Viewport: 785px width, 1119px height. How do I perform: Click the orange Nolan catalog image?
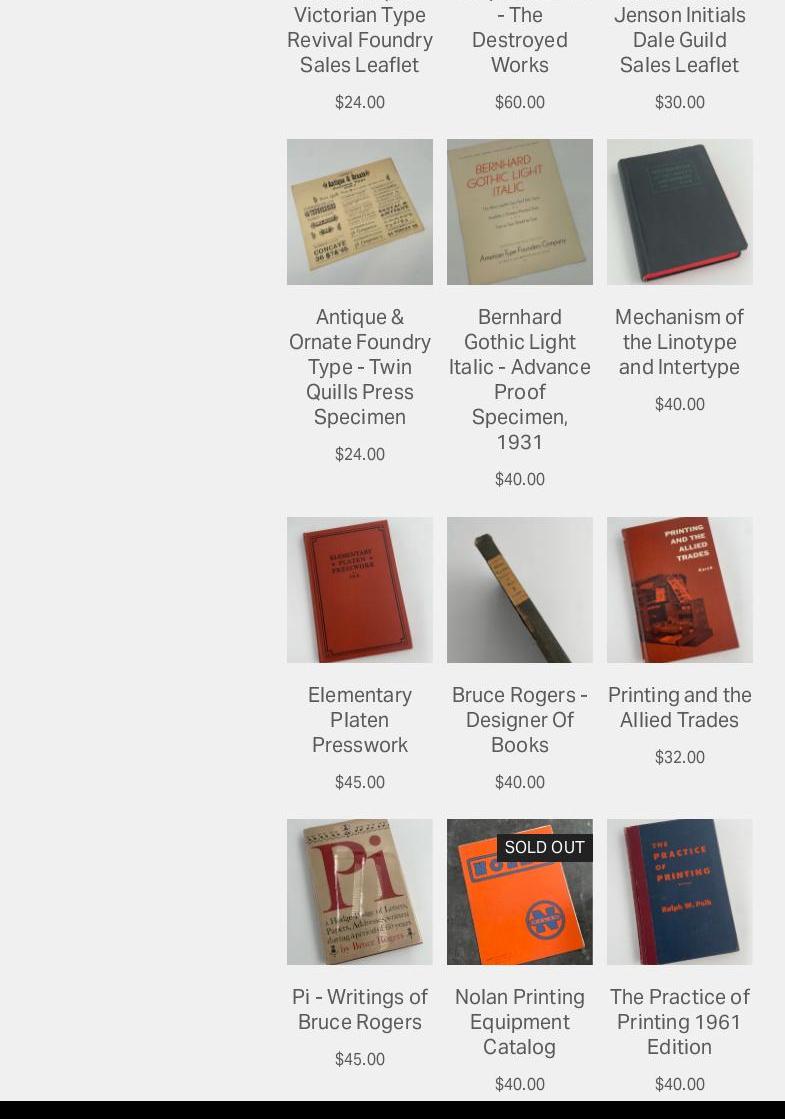coord(520,892)
